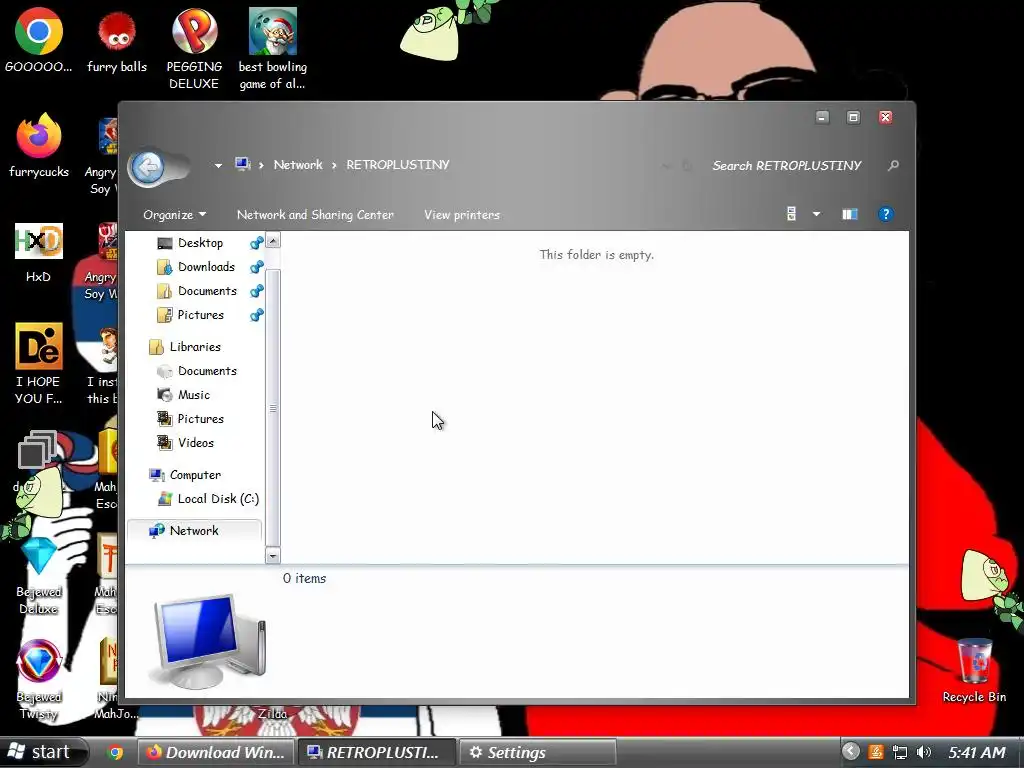Image resolution: width=1024 pixels, height=768 pixels.
Task: Click the search magnifier icon
Action: pos(893,166)
